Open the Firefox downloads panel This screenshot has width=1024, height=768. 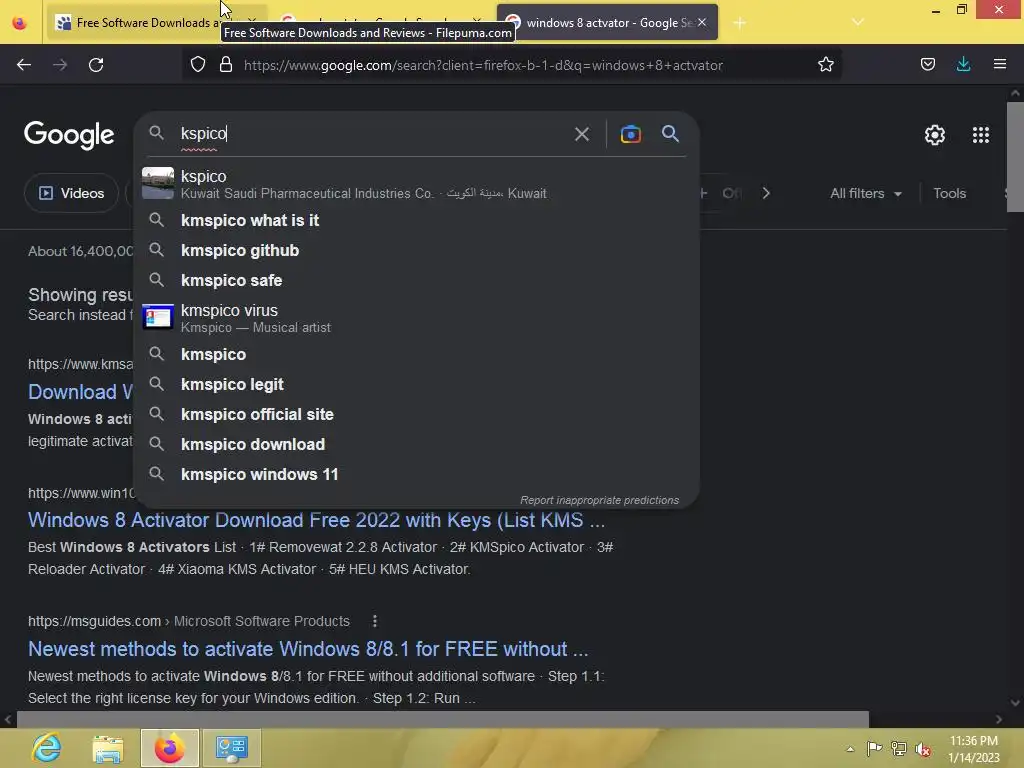click(963, 65)
